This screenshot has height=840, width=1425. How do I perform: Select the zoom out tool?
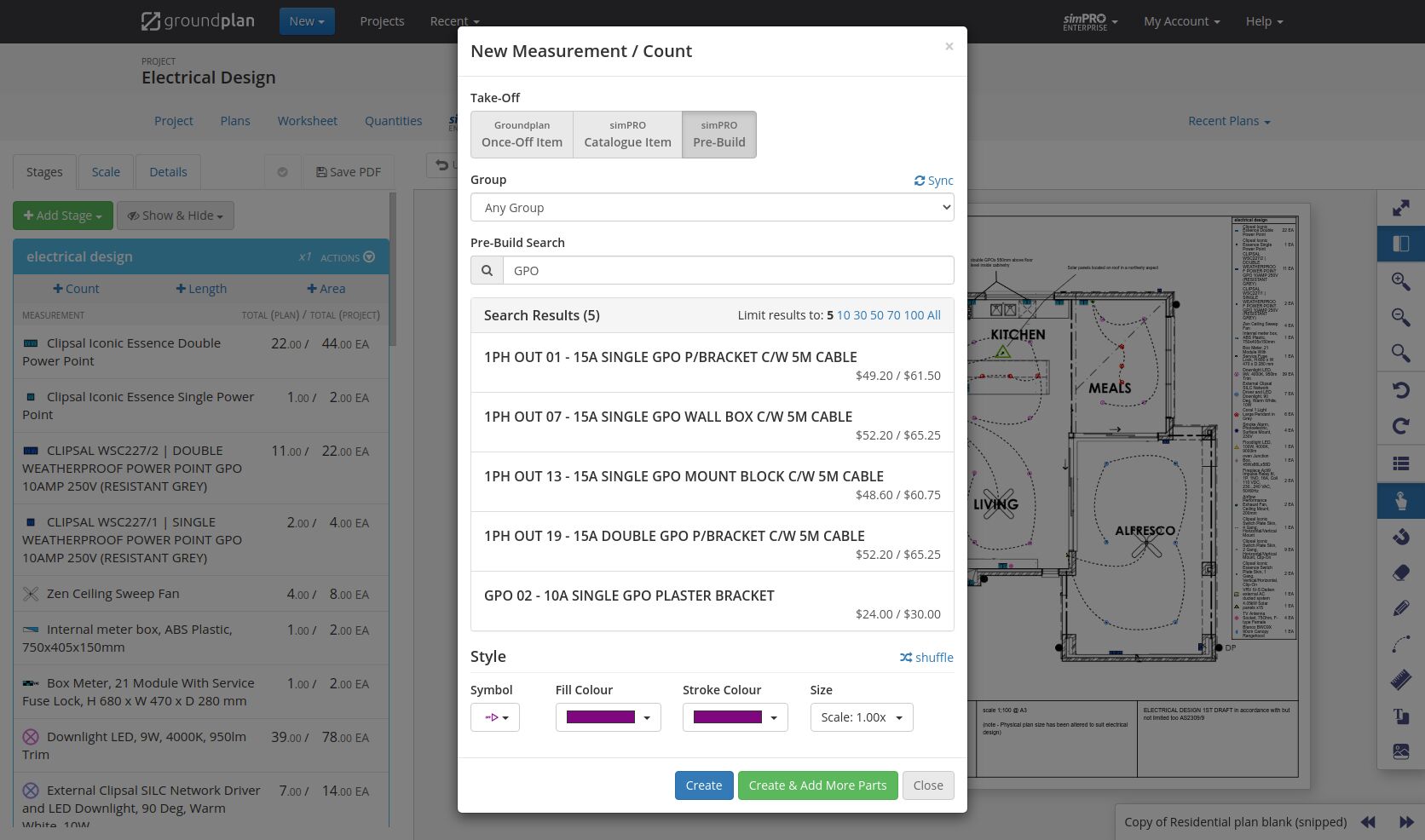(x=1400, y=318)
